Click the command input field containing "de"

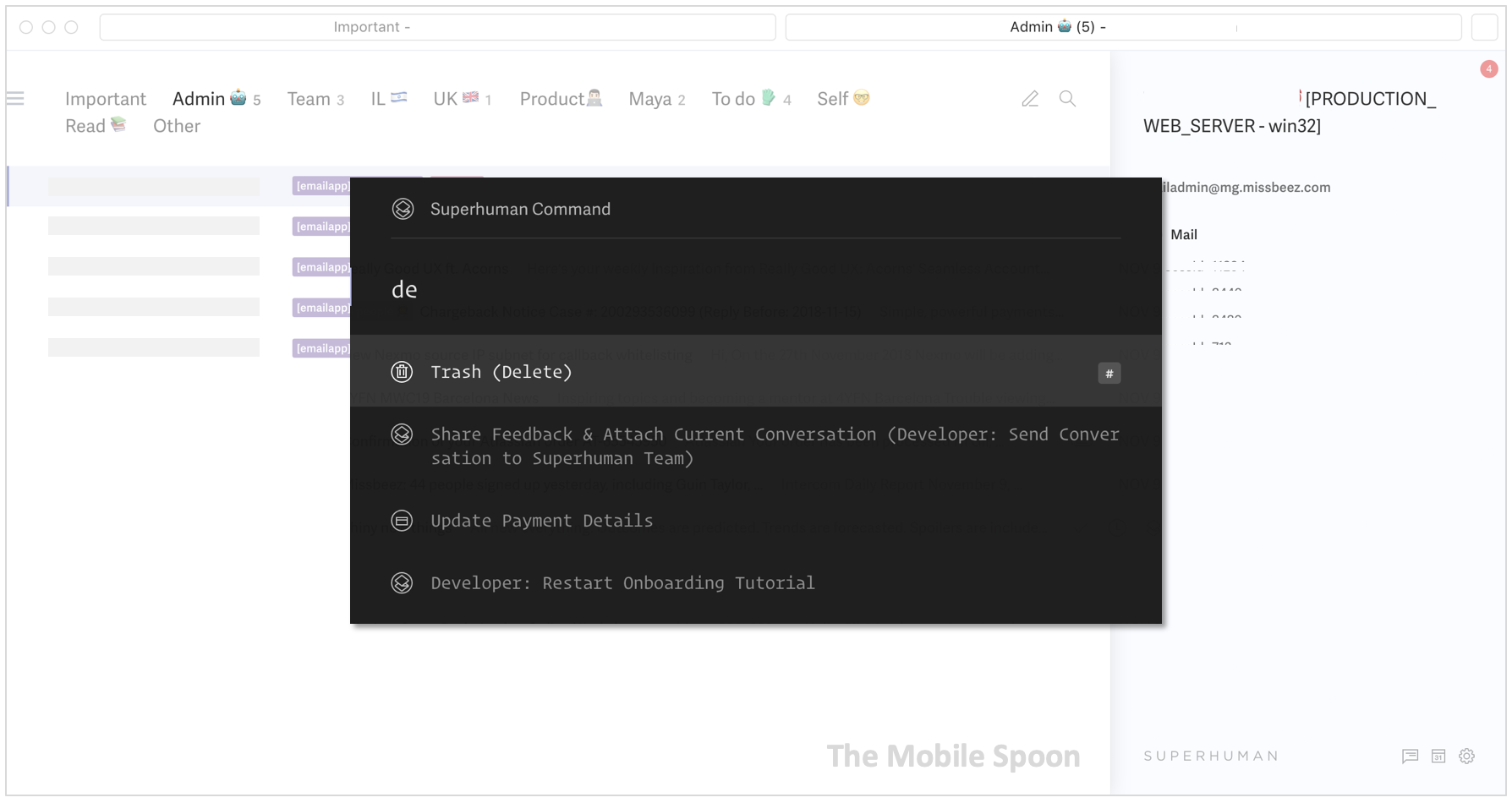[753, 290]
